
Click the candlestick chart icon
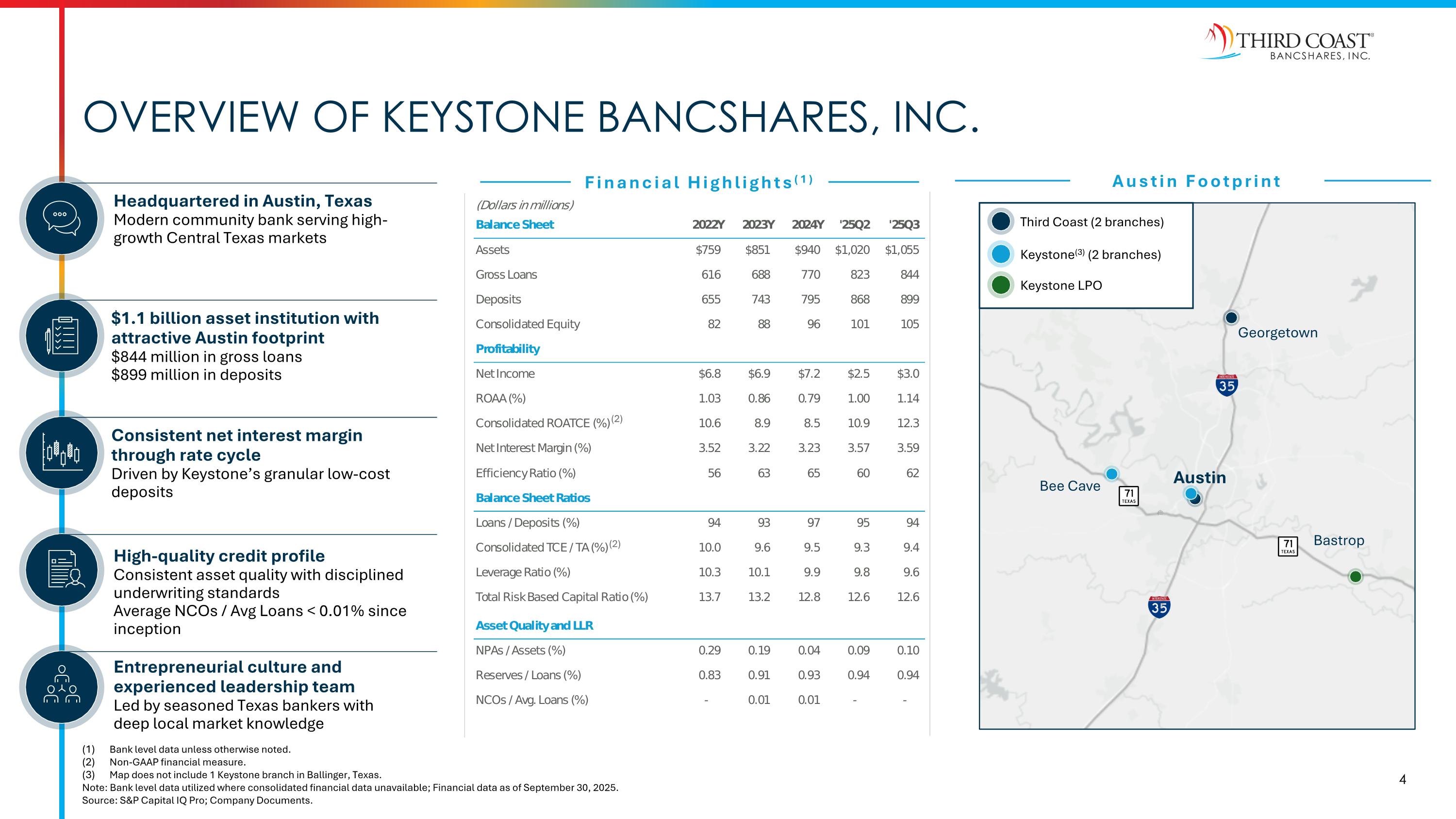[x=62, y=453]
